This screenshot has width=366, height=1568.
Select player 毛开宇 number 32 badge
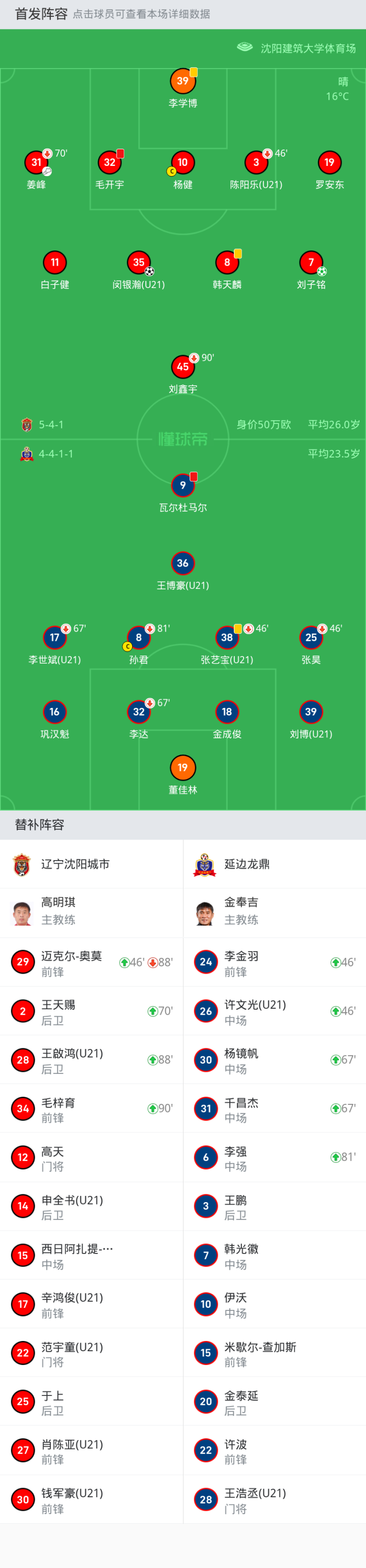coord(109,162)
